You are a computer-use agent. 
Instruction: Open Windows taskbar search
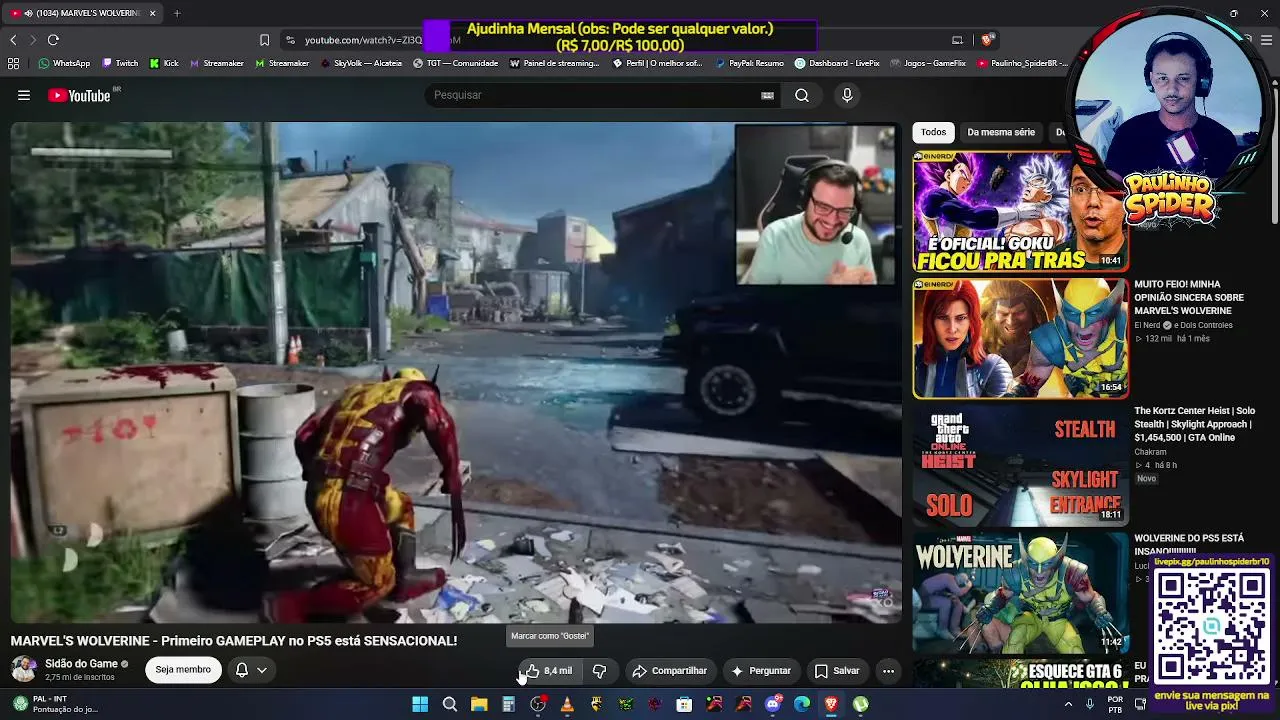(450, 704)
